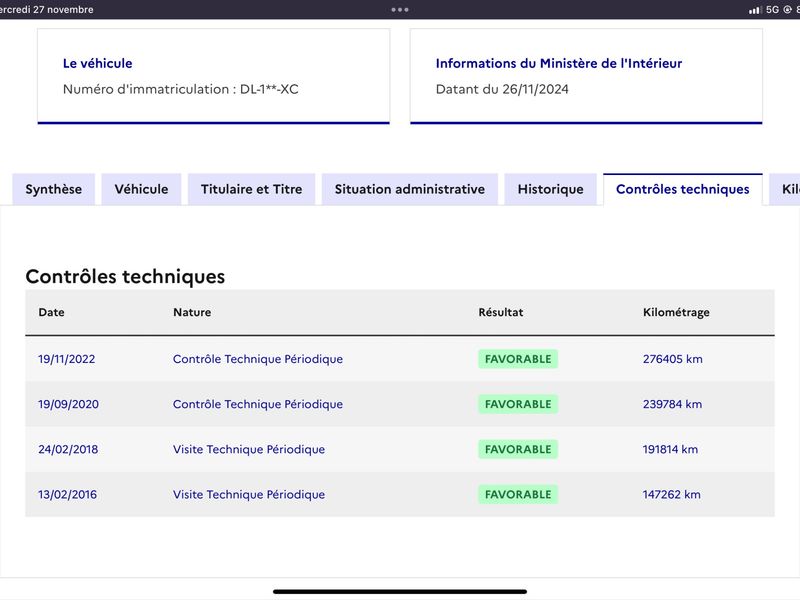
Task: Click FAVORABLE badge in 13/02/2016 row
Action: click(x=518, y=494)
